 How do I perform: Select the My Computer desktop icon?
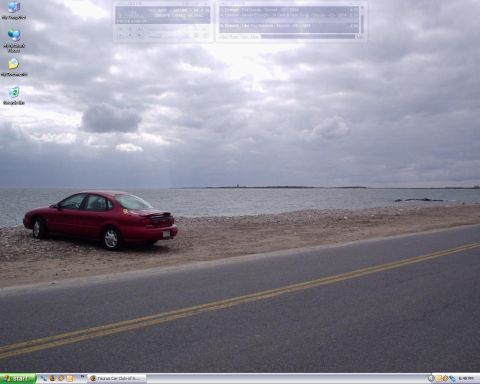14,11
